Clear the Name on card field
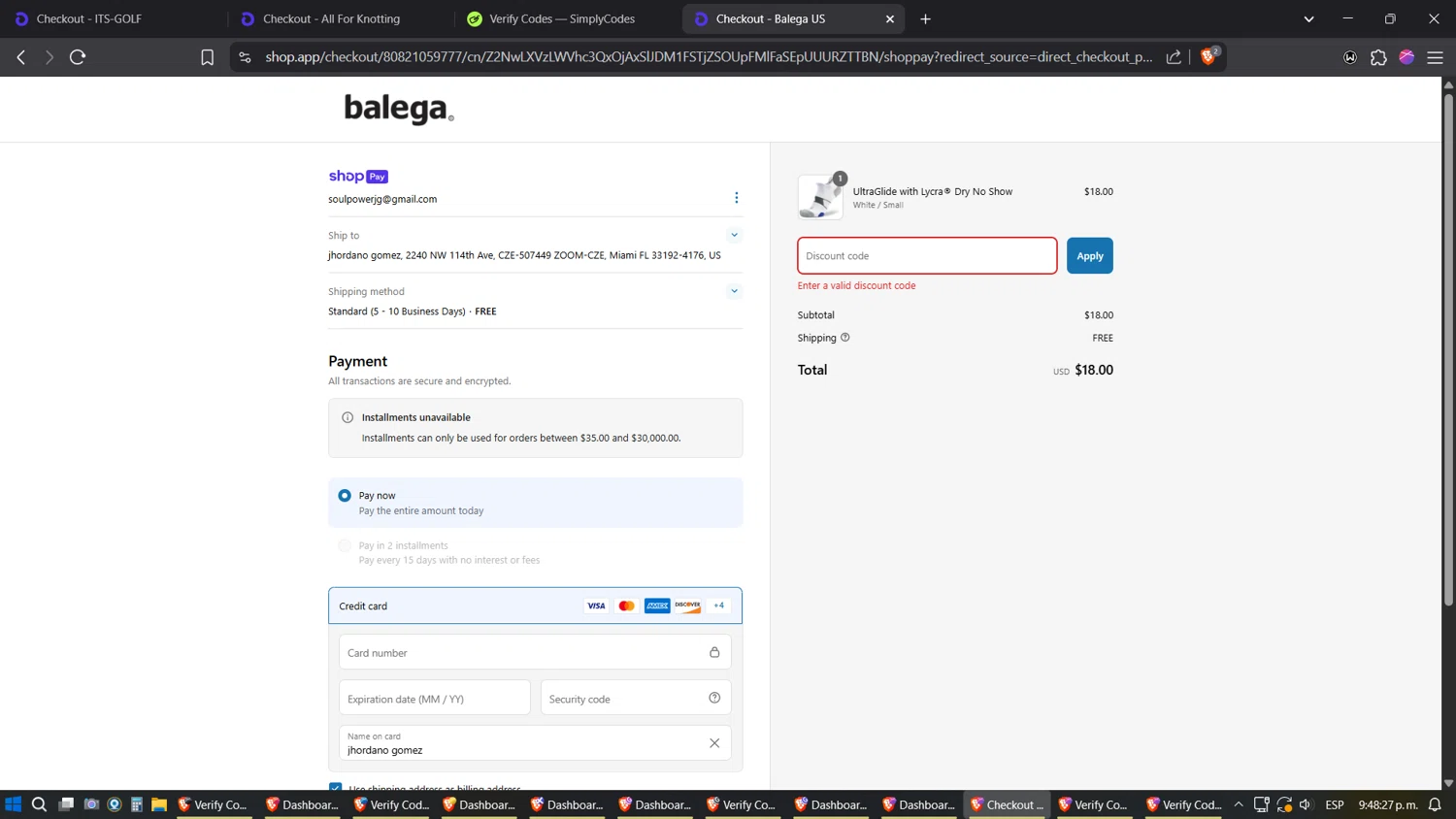The height and width of the screenshot is (819, 1456). tap(714, 743)
